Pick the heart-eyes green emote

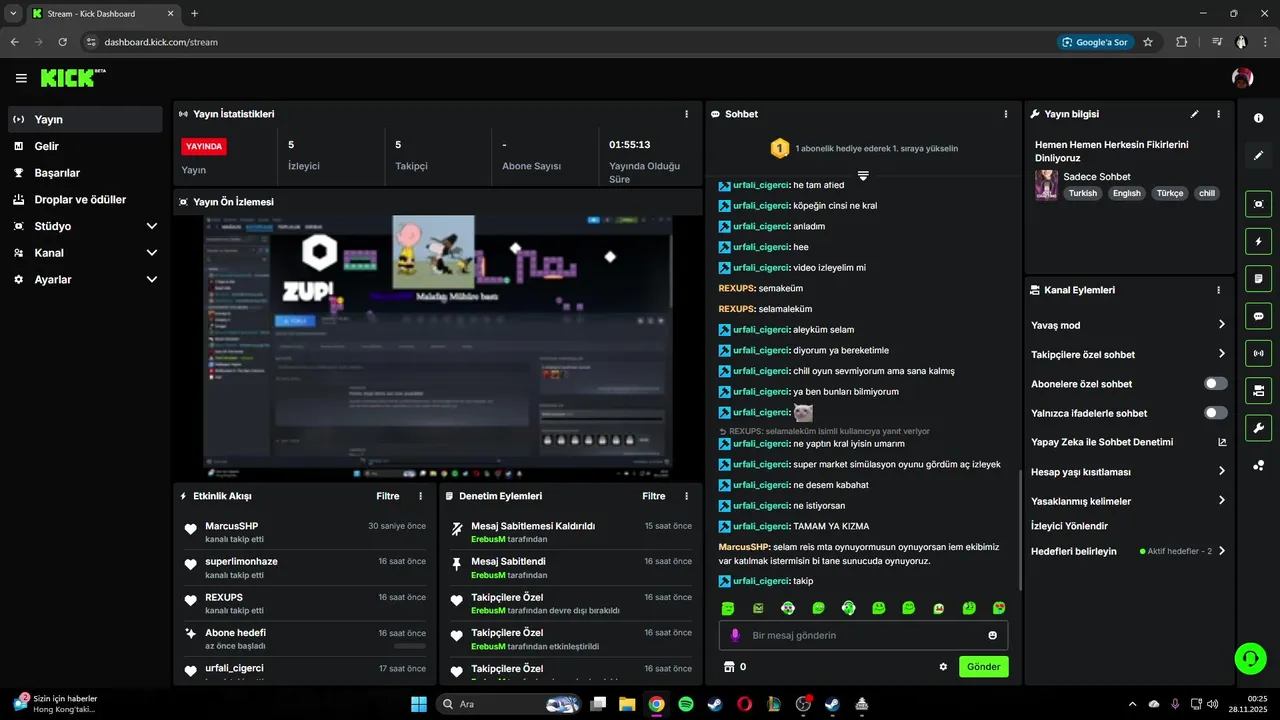click(x=998, y=608)
